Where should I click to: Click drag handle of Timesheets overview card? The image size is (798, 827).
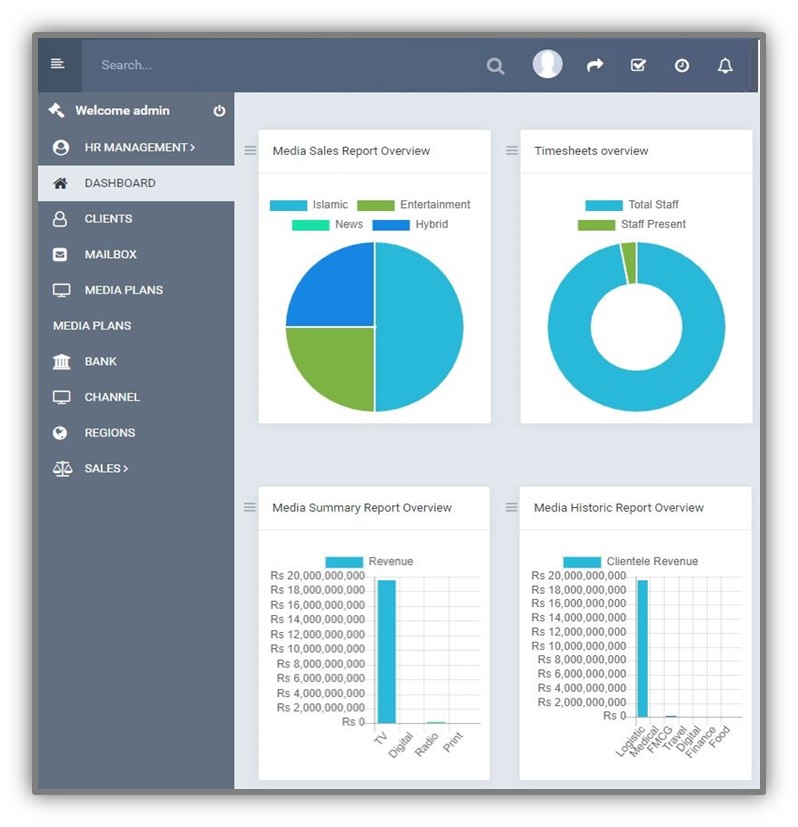[512, 151]
